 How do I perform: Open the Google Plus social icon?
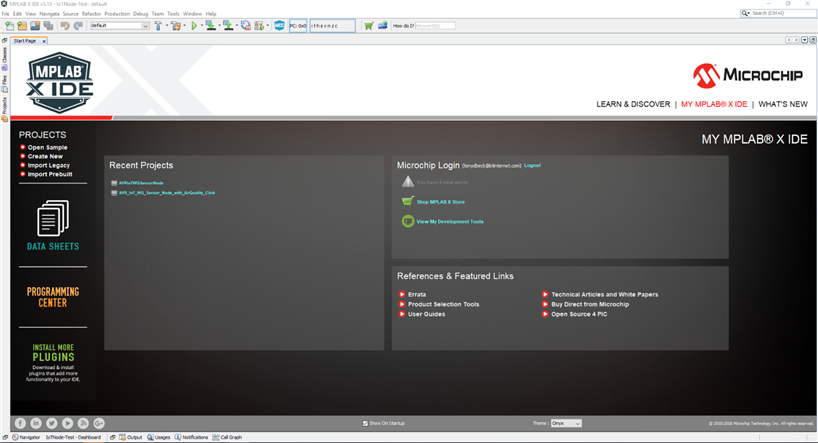click(99, 423)
